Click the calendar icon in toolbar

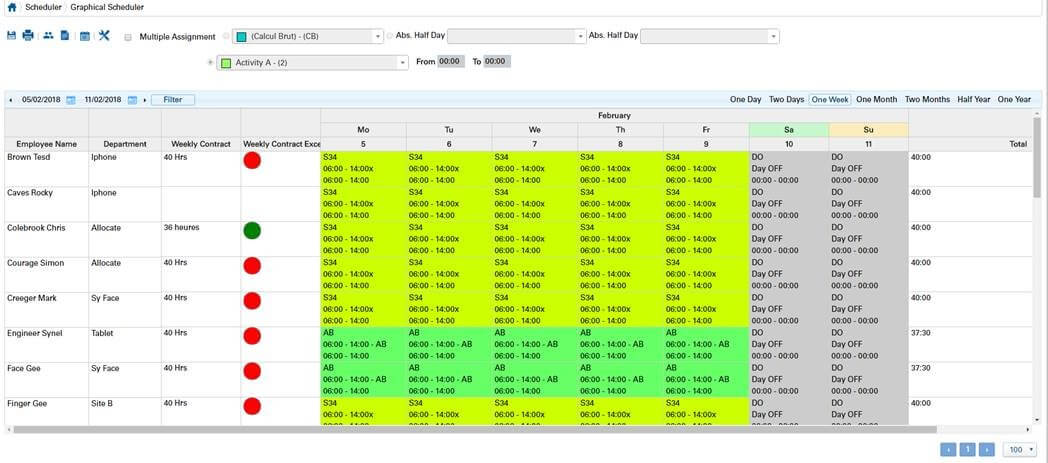(85, 36)
